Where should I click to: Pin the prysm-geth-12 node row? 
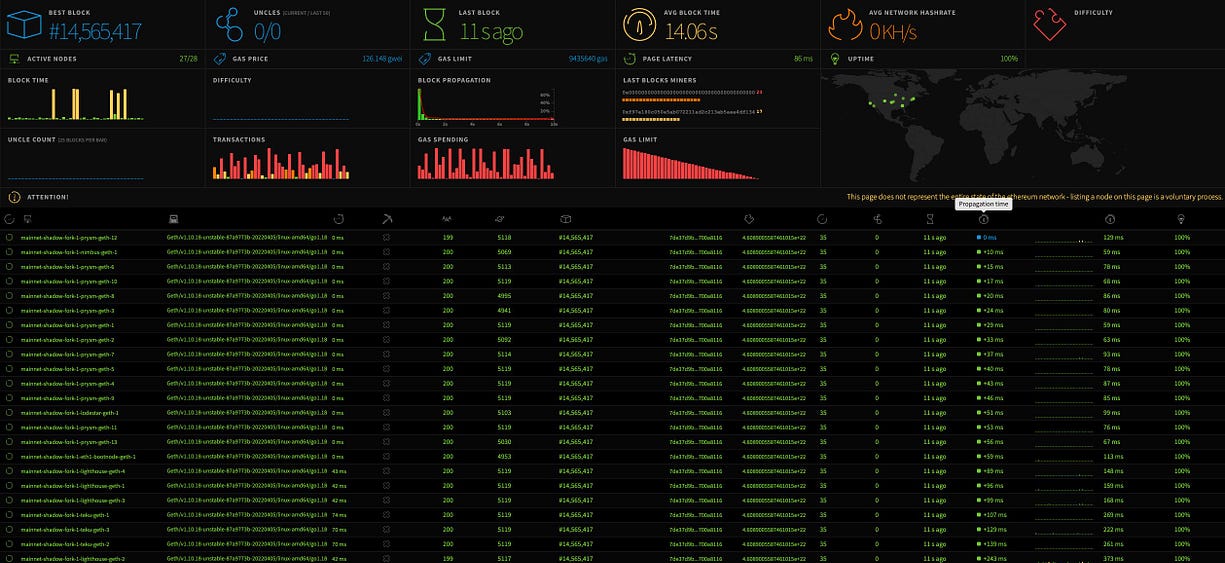click(x=9, y=238)
